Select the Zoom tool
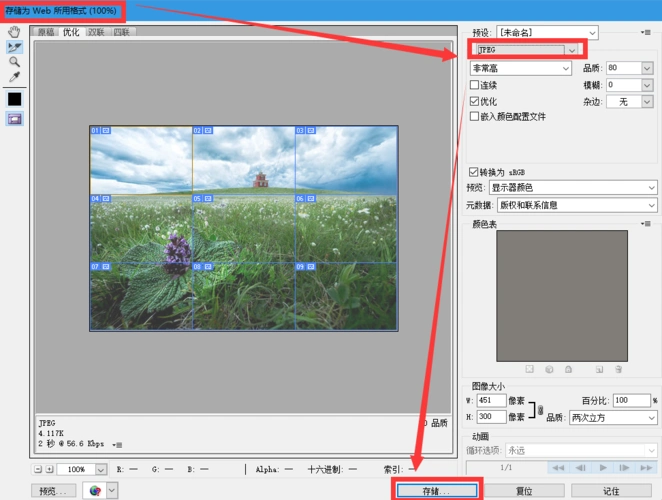This screenshot has height=500, width=662. (15, 62)
